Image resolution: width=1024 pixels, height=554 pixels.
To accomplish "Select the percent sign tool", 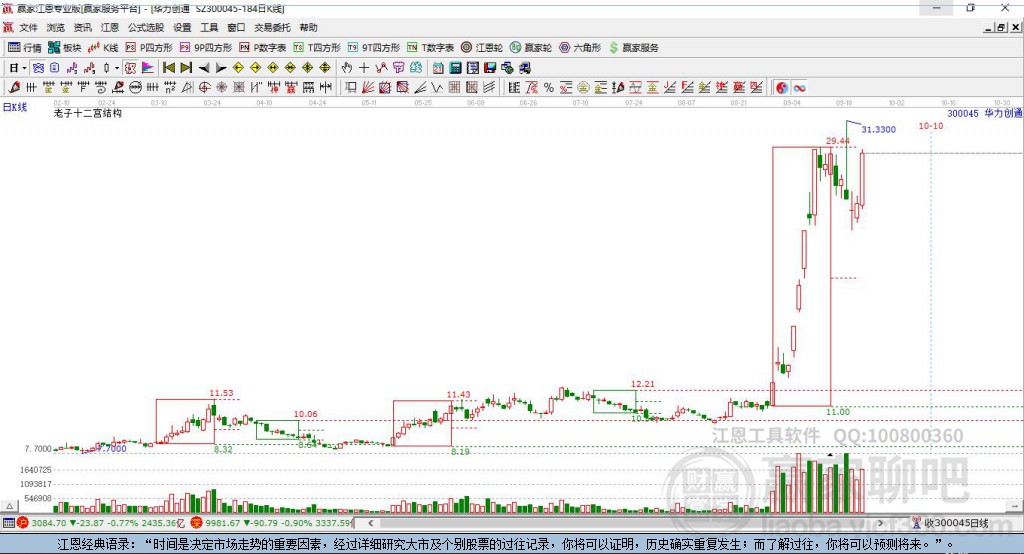I will click(549, 87).
